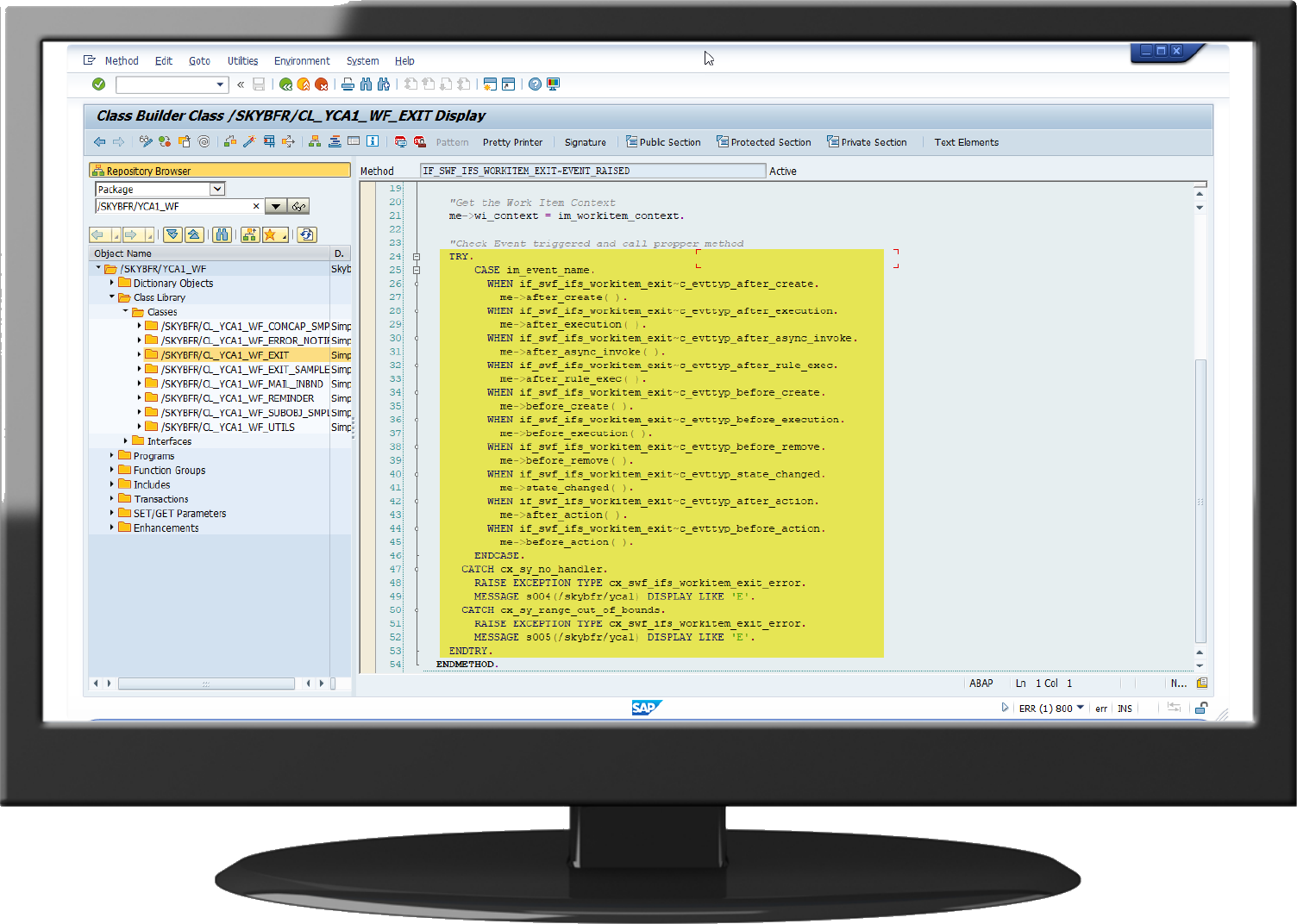Click the orange Exit icon in system toolbar

click(x=304, y=84)
